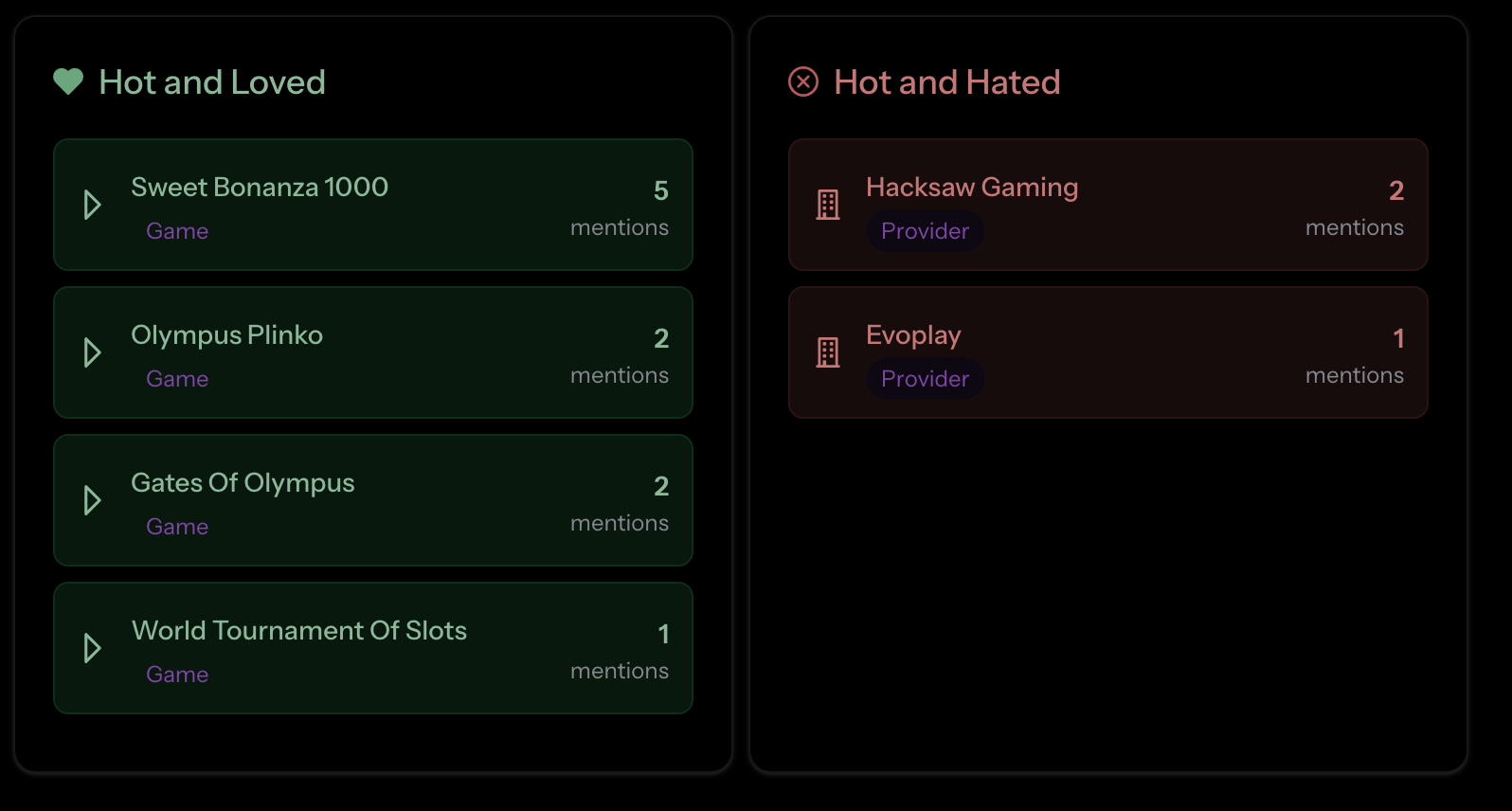Click the building icon for Hacksaw Gaming
The width and height of the screenshot is (1512, 811).
coord(828,205)
